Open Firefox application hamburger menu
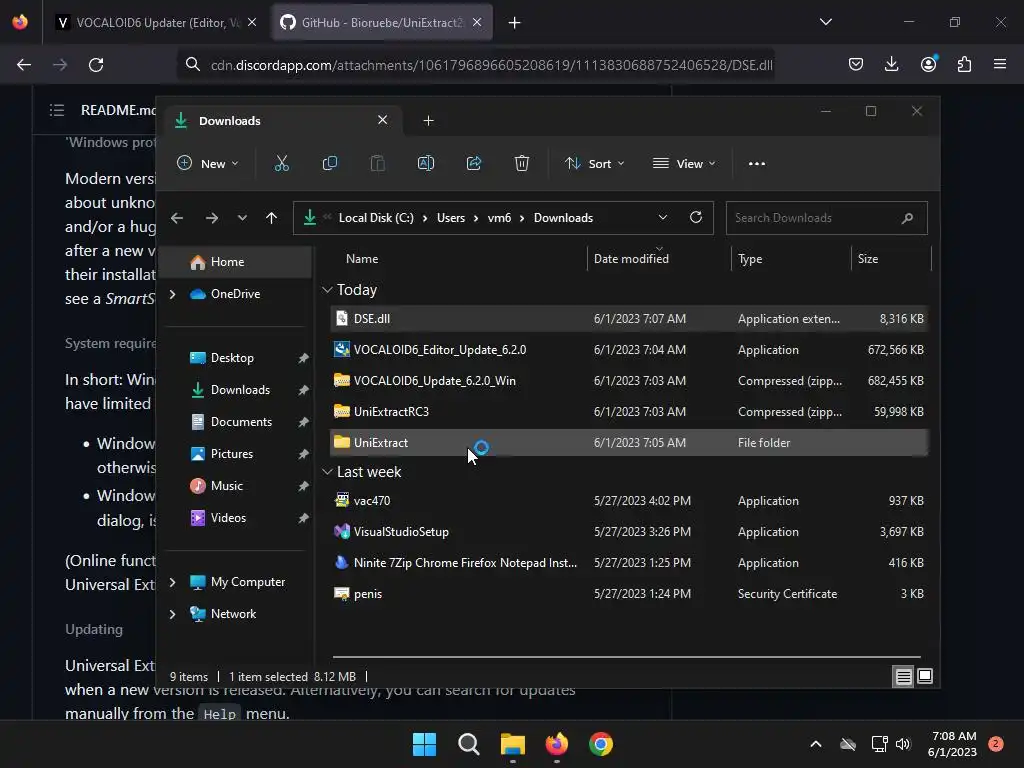The width and height of the screenshot is (1024, 768). pos(1000,64)
